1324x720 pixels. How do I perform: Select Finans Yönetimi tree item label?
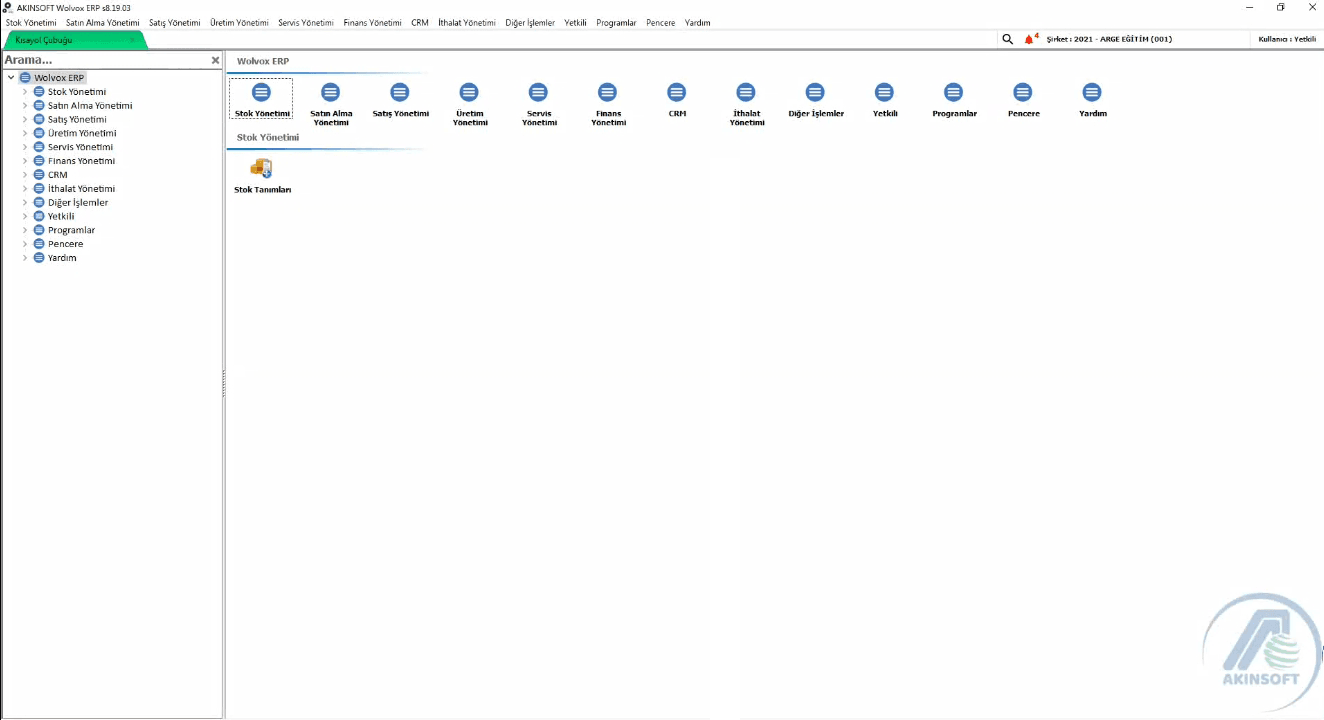81,161
